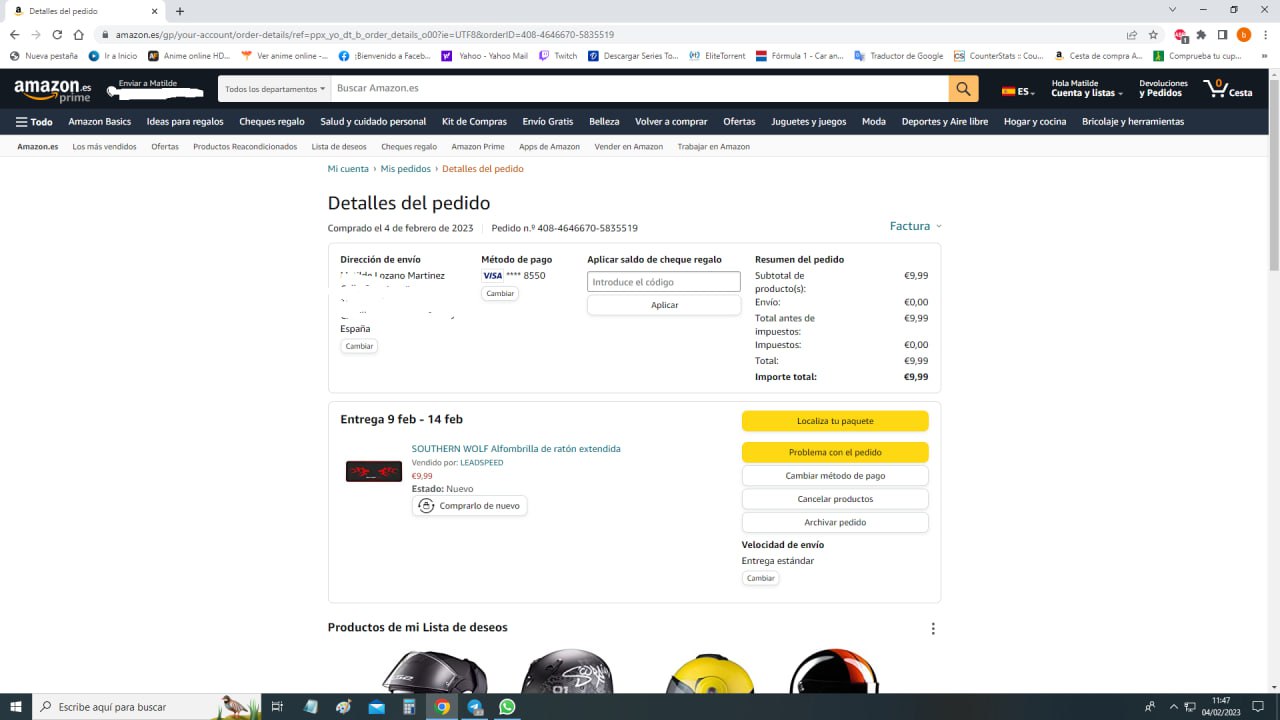Apply gift code with Aplicar button
The image size is (1280, 720).
click(664, 305)
